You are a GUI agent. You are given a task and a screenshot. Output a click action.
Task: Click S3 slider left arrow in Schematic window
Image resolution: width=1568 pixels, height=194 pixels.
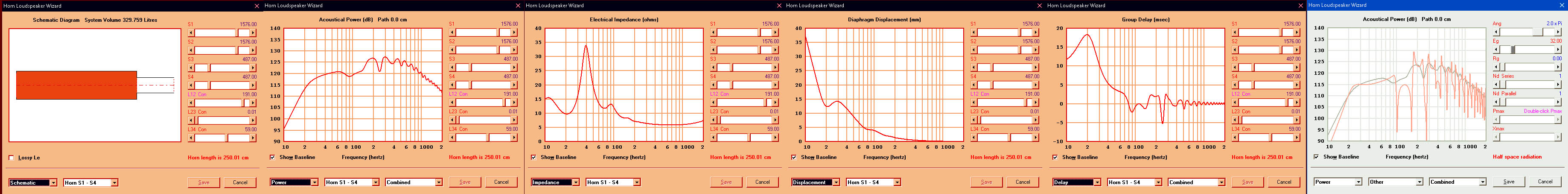[191, 68]
